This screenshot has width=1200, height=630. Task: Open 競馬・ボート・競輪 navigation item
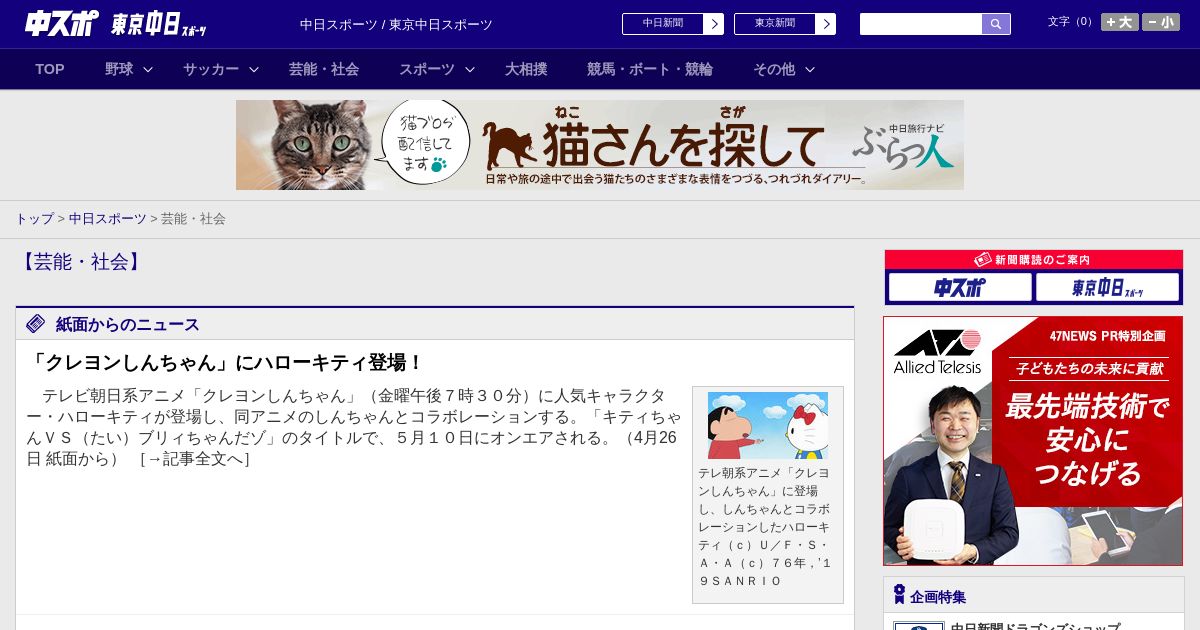650,69
